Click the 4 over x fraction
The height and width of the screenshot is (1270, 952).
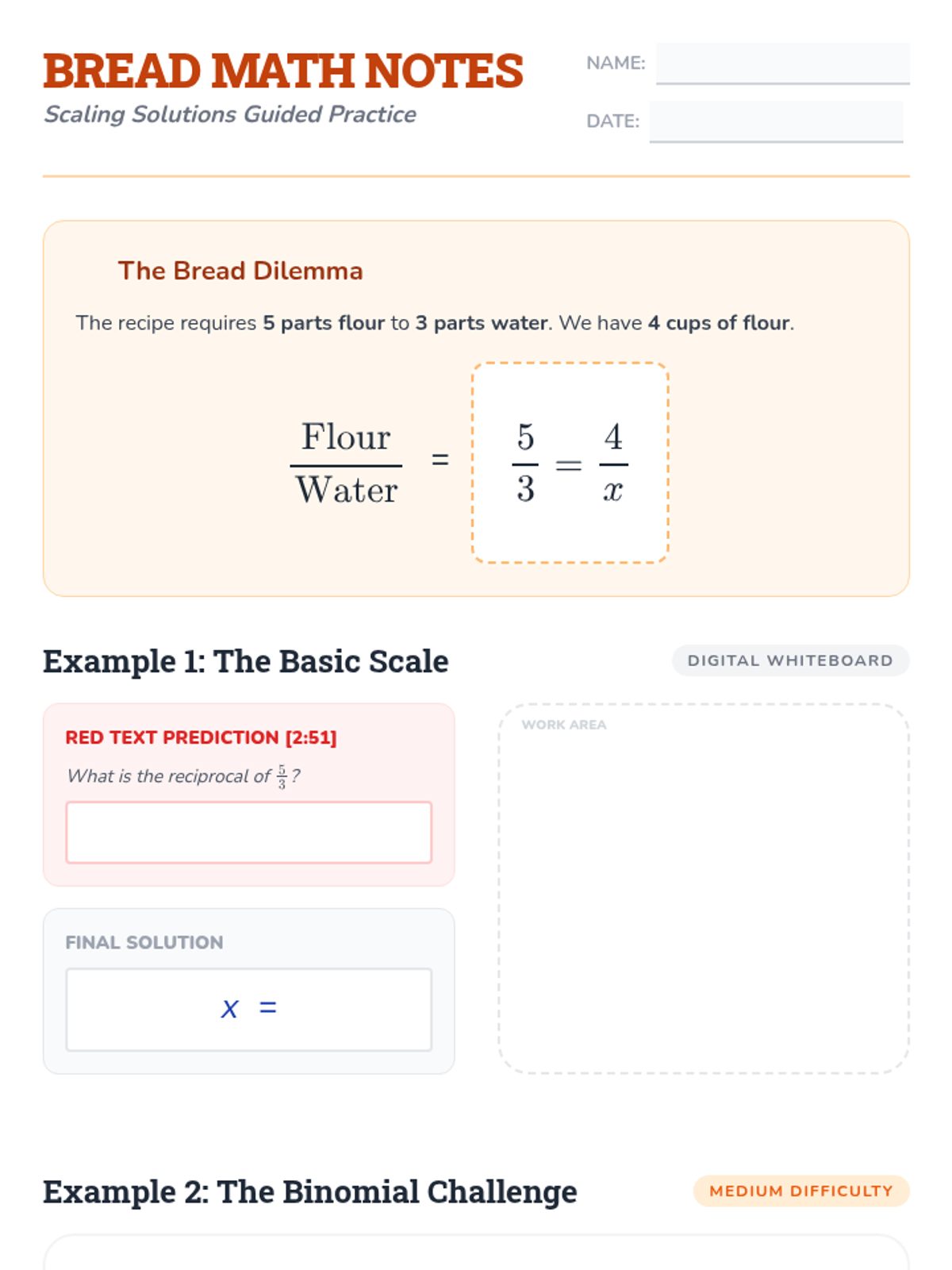[x=613, y=464]
